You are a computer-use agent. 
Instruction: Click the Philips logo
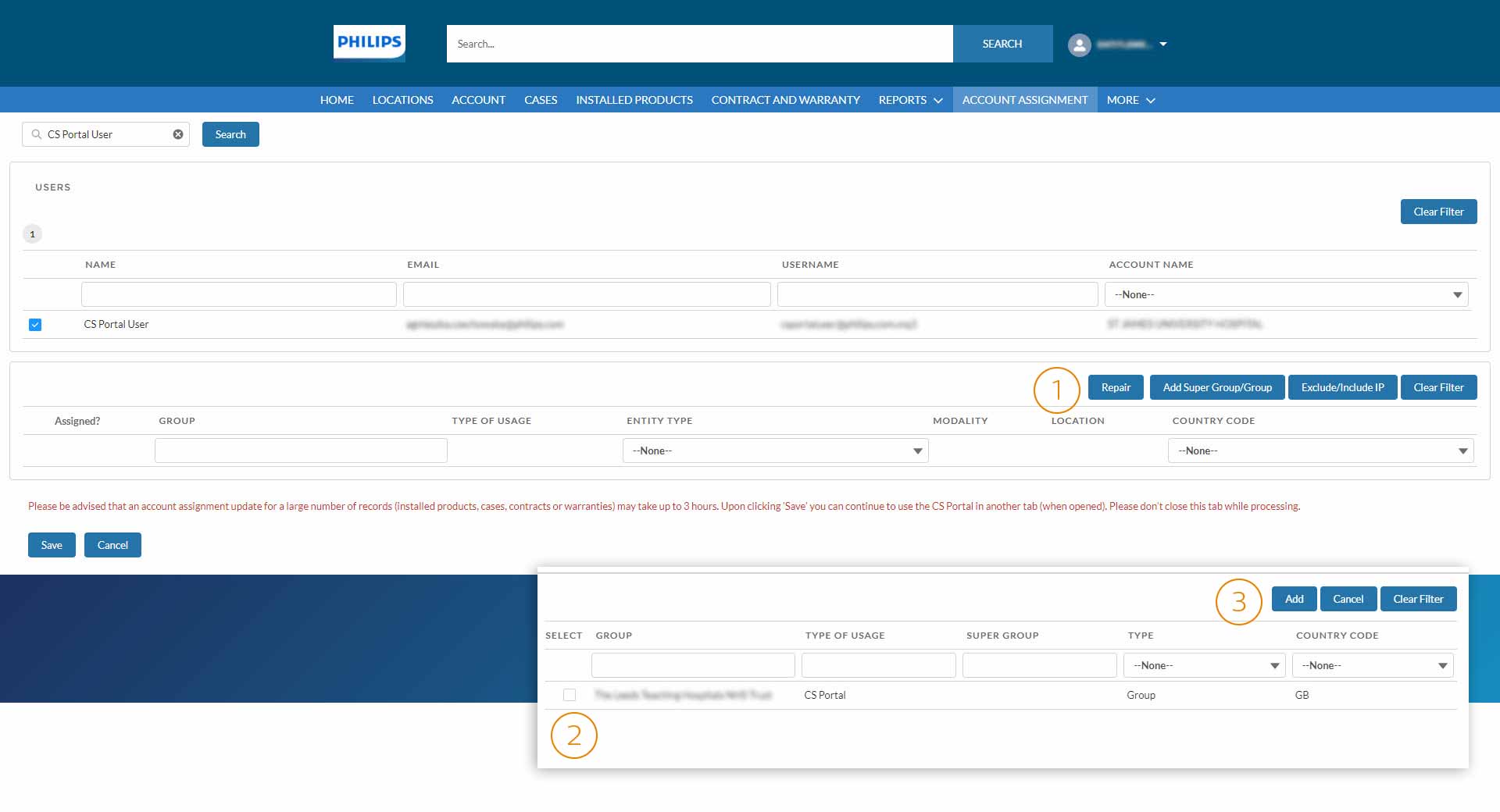(x=369, y=43)
